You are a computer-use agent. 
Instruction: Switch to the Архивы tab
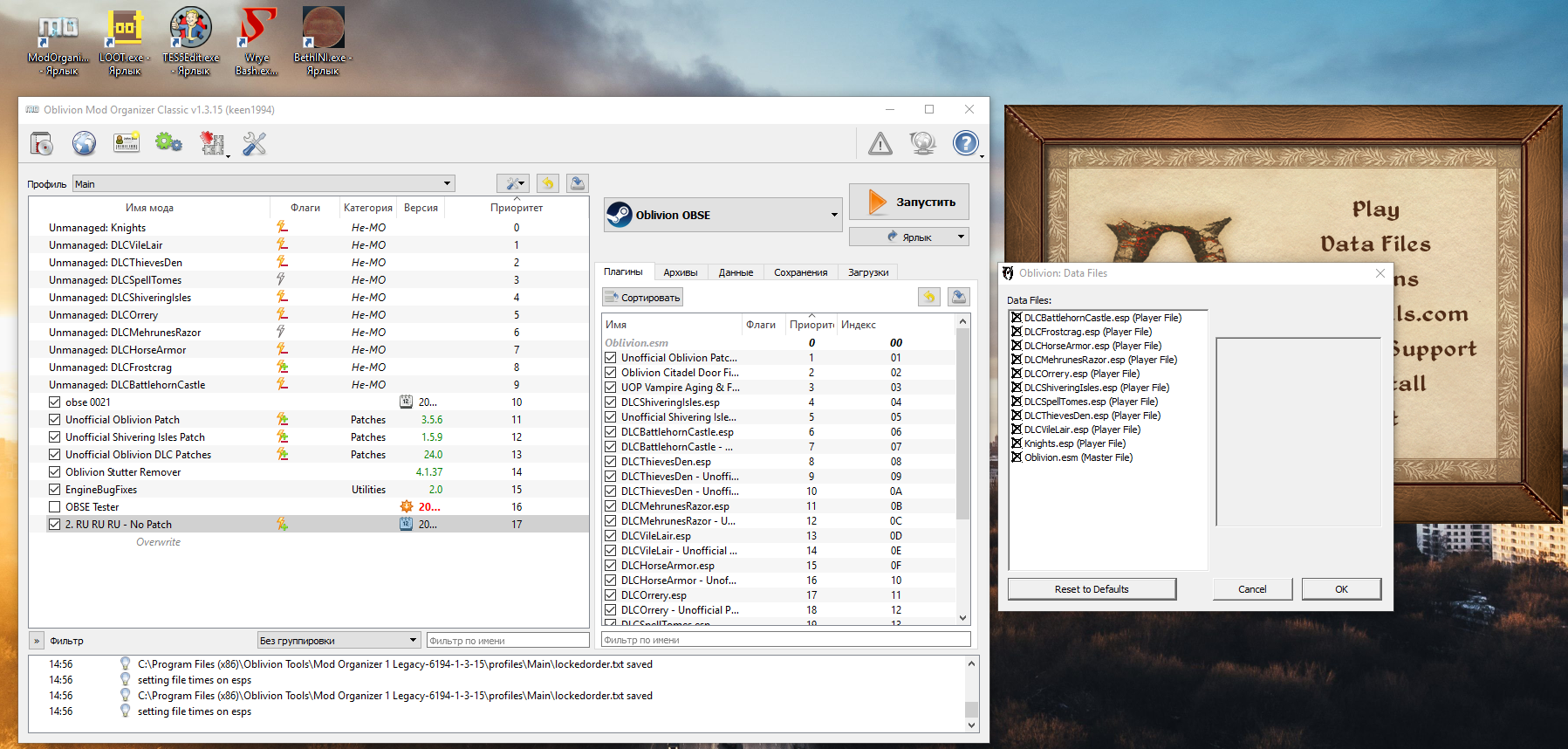tap(681, 272)
